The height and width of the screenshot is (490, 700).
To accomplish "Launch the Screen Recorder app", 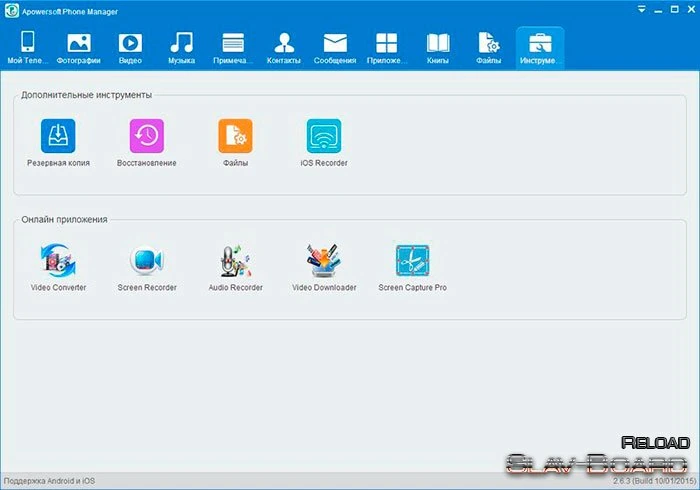I will pyautogui.click(x=147, y=267).
